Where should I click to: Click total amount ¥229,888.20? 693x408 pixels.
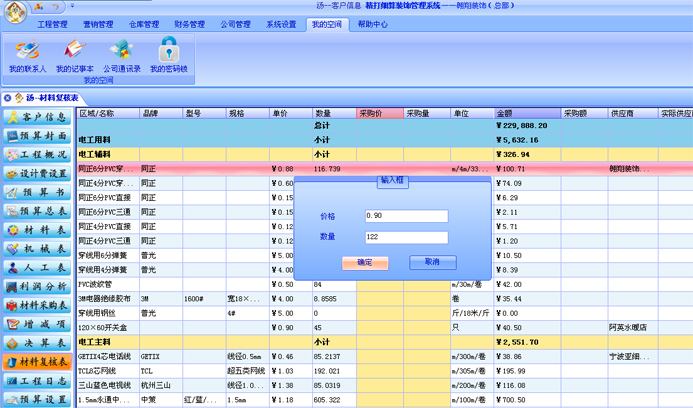(522, 126)
